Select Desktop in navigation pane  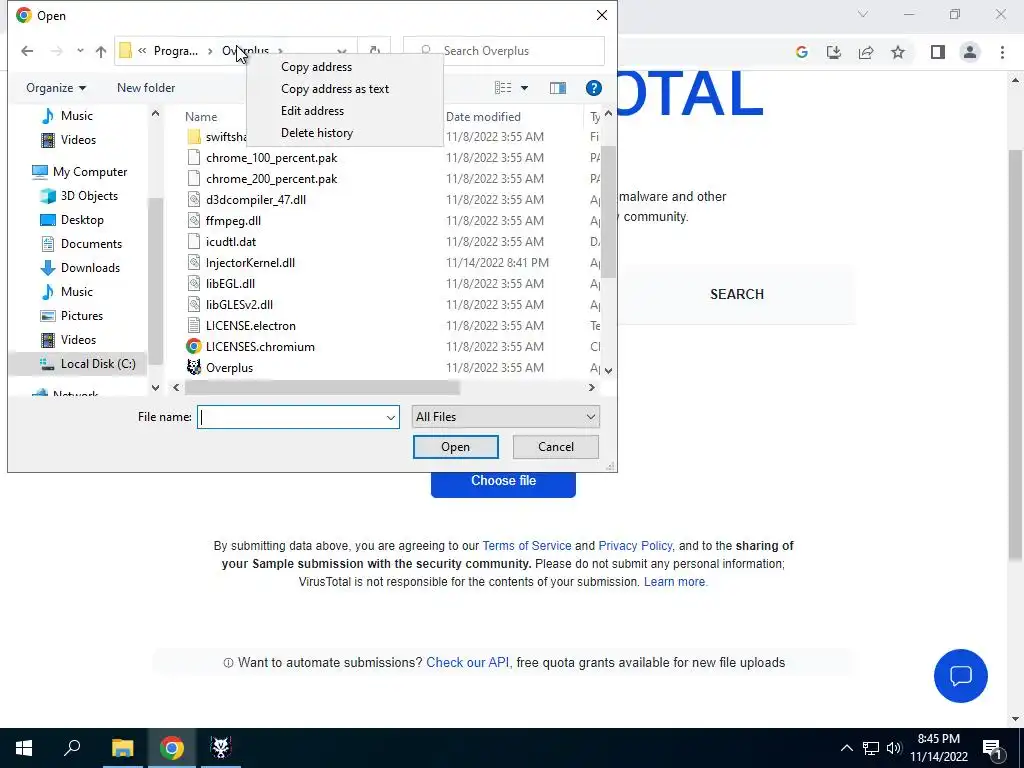click(82, 220)
